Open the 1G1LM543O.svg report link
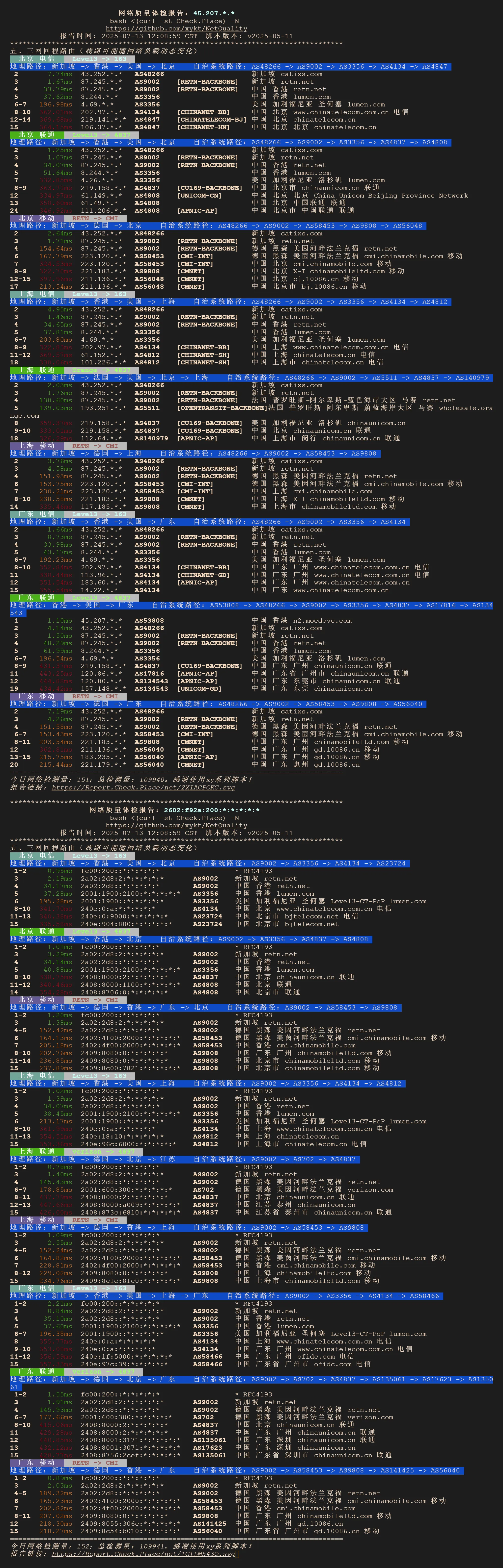This screenshot has width=503, height=1568. [143, 1553]
